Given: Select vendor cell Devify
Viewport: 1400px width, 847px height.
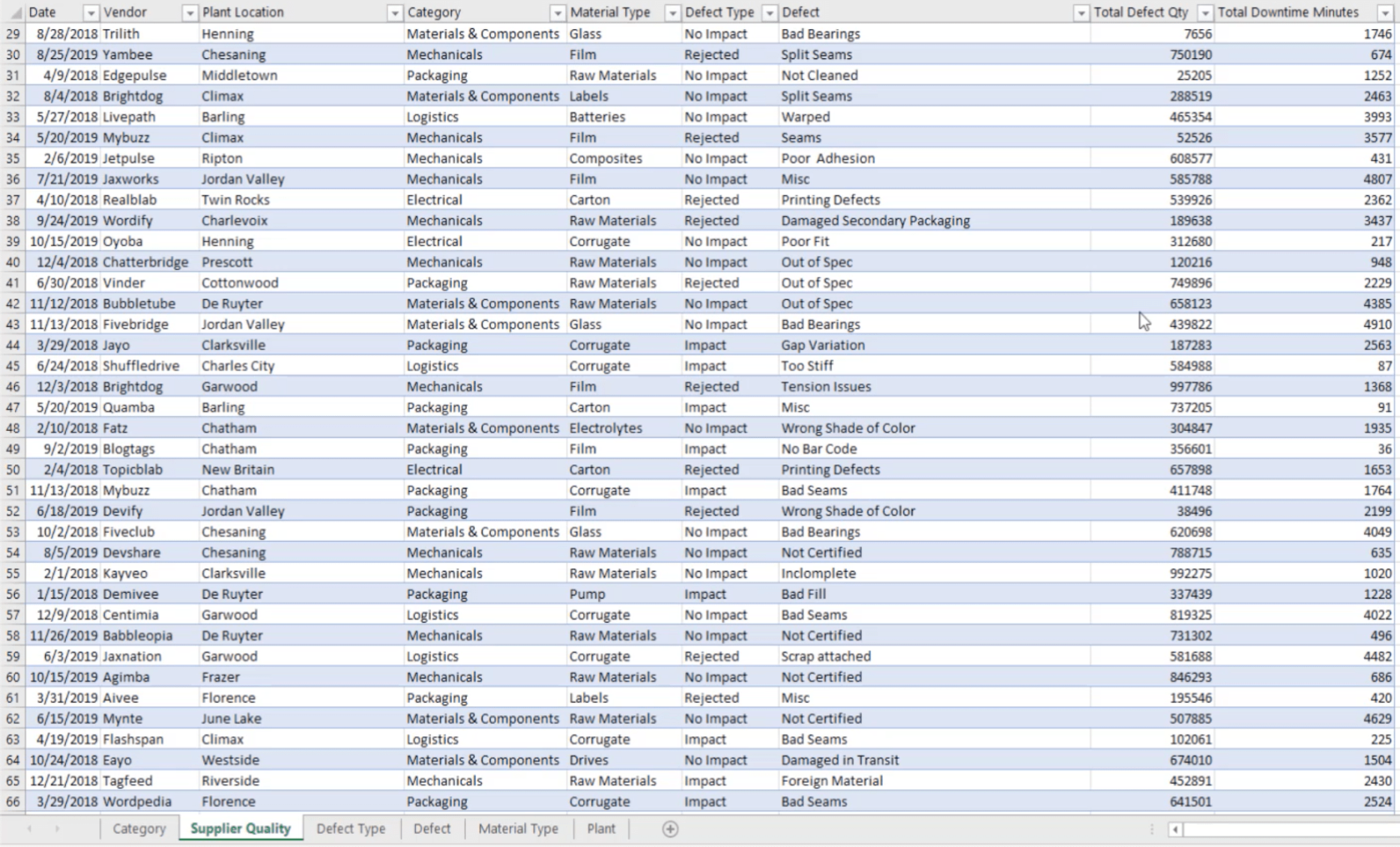Looking at the screenshot, I should [x=149, y=511].
